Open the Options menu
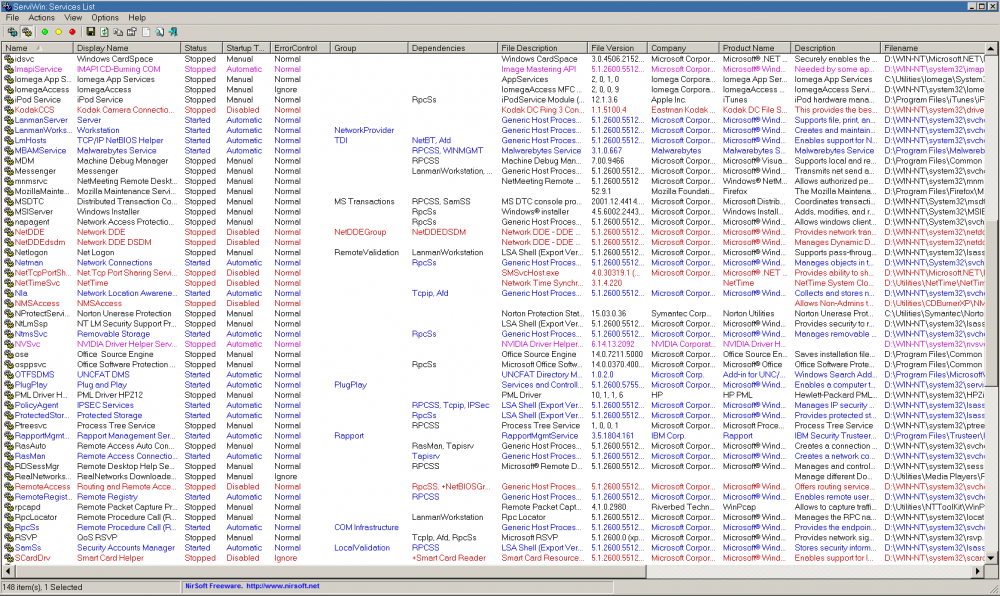Viewport: 1000px width, 596px height. tap(105, 18)
